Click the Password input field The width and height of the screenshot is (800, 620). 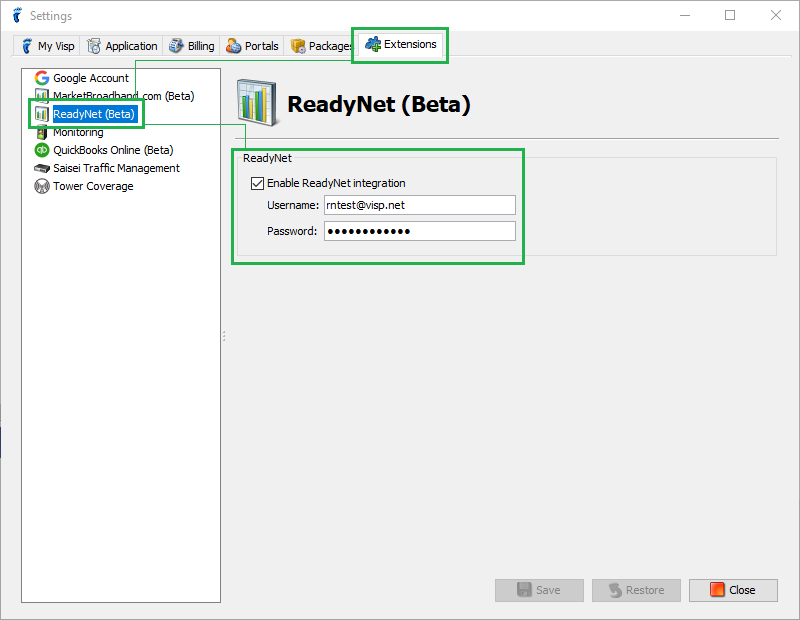(420, 231)
